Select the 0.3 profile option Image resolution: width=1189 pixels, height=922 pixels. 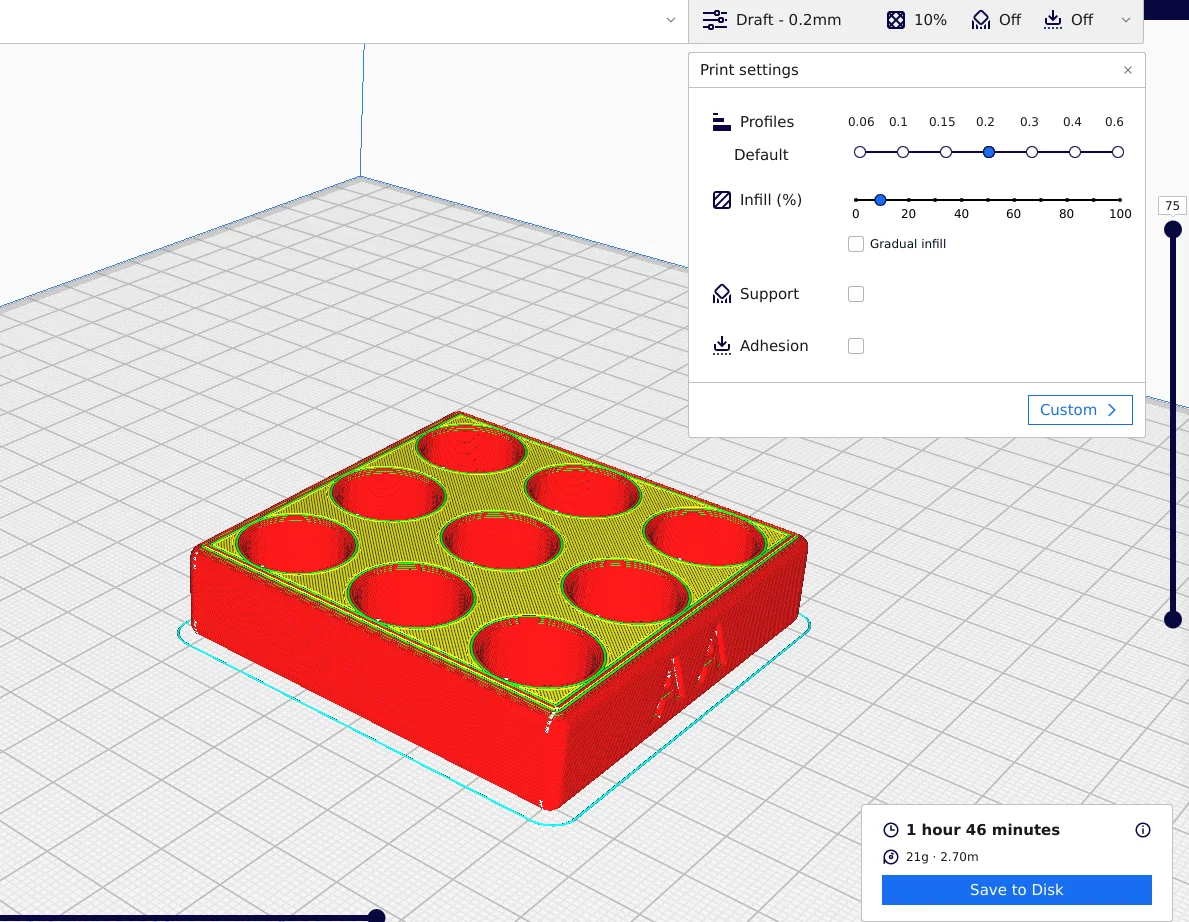pos(1031,152)
